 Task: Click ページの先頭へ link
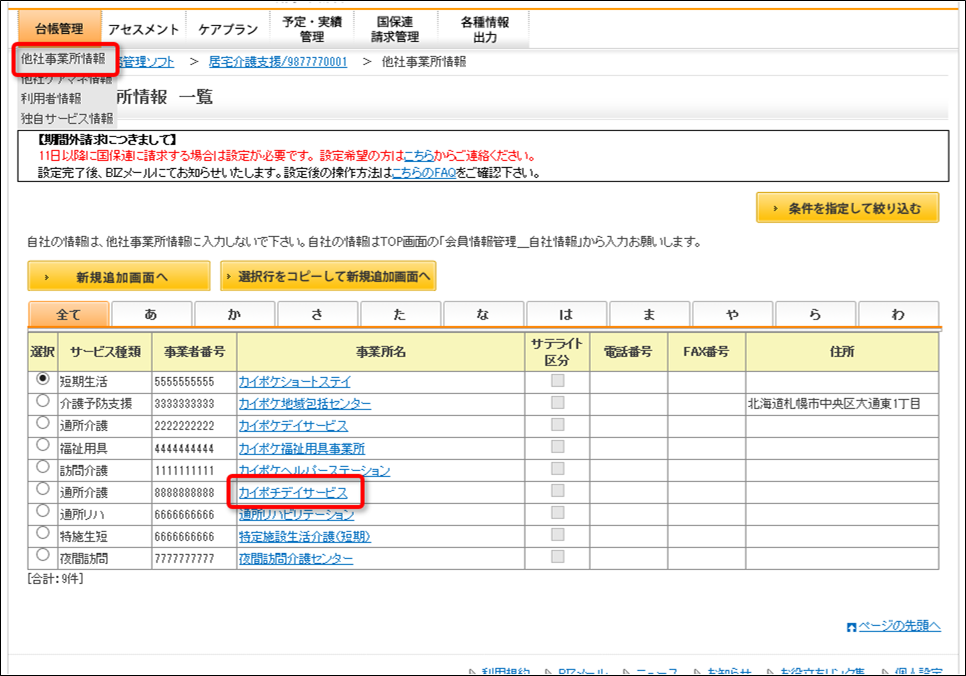899,626
